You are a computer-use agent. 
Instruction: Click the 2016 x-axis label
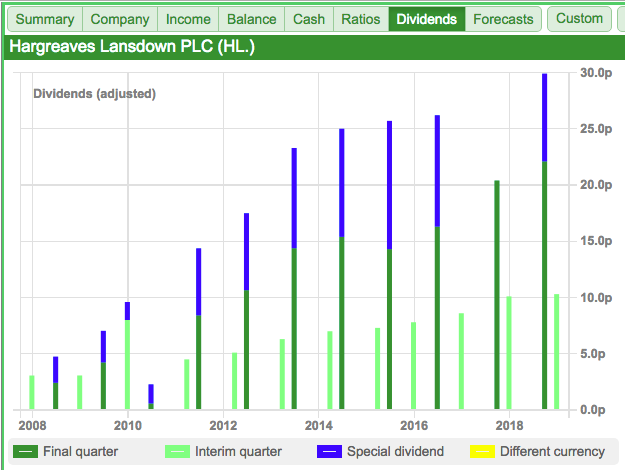click(414, 426)
